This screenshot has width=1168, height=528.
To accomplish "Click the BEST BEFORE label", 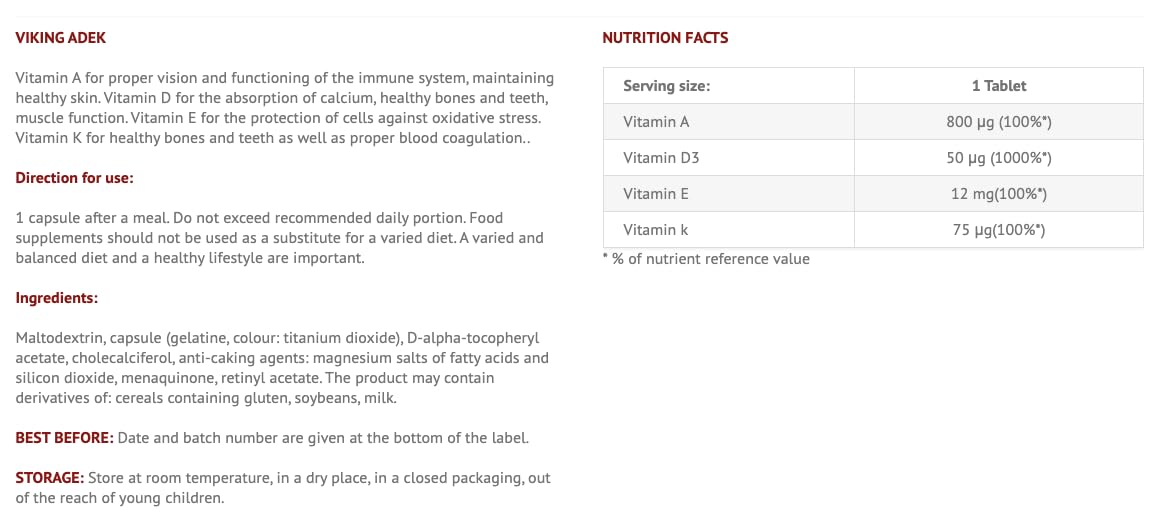I will [x=65, y=438].
